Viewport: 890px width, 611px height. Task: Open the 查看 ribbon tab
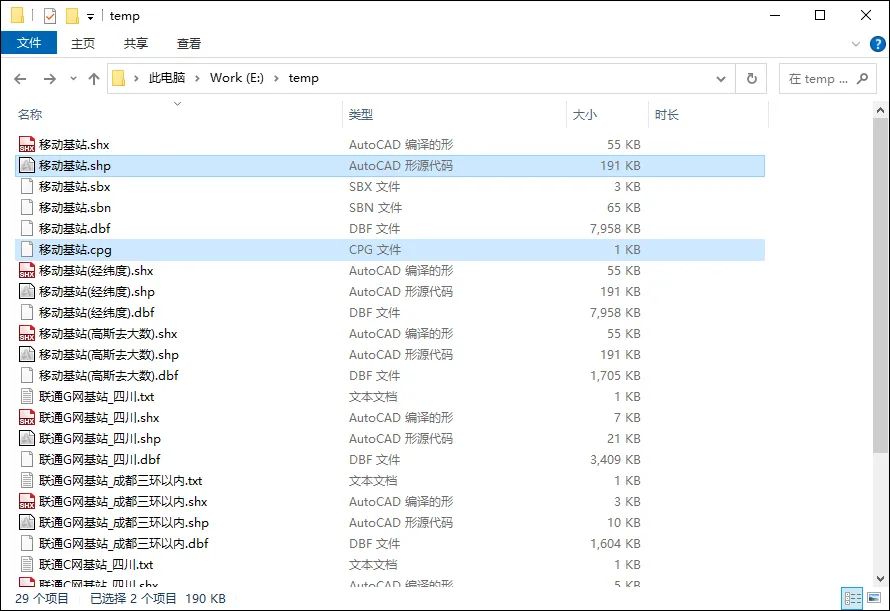pyautogui.click(x=188, y=43)
